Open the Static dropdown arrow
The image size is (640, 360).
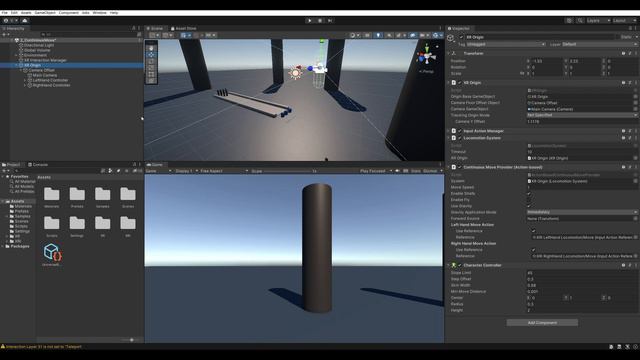636,37
